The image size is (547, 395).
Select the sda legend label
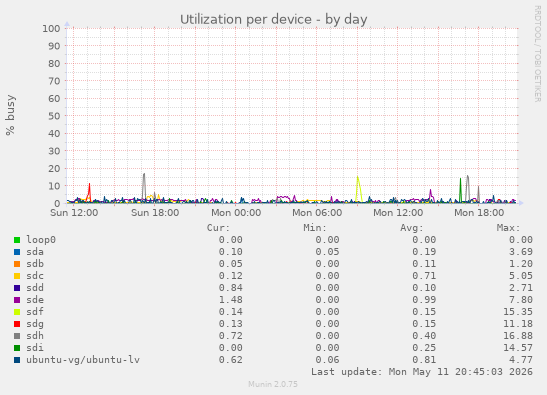[35, 252]
